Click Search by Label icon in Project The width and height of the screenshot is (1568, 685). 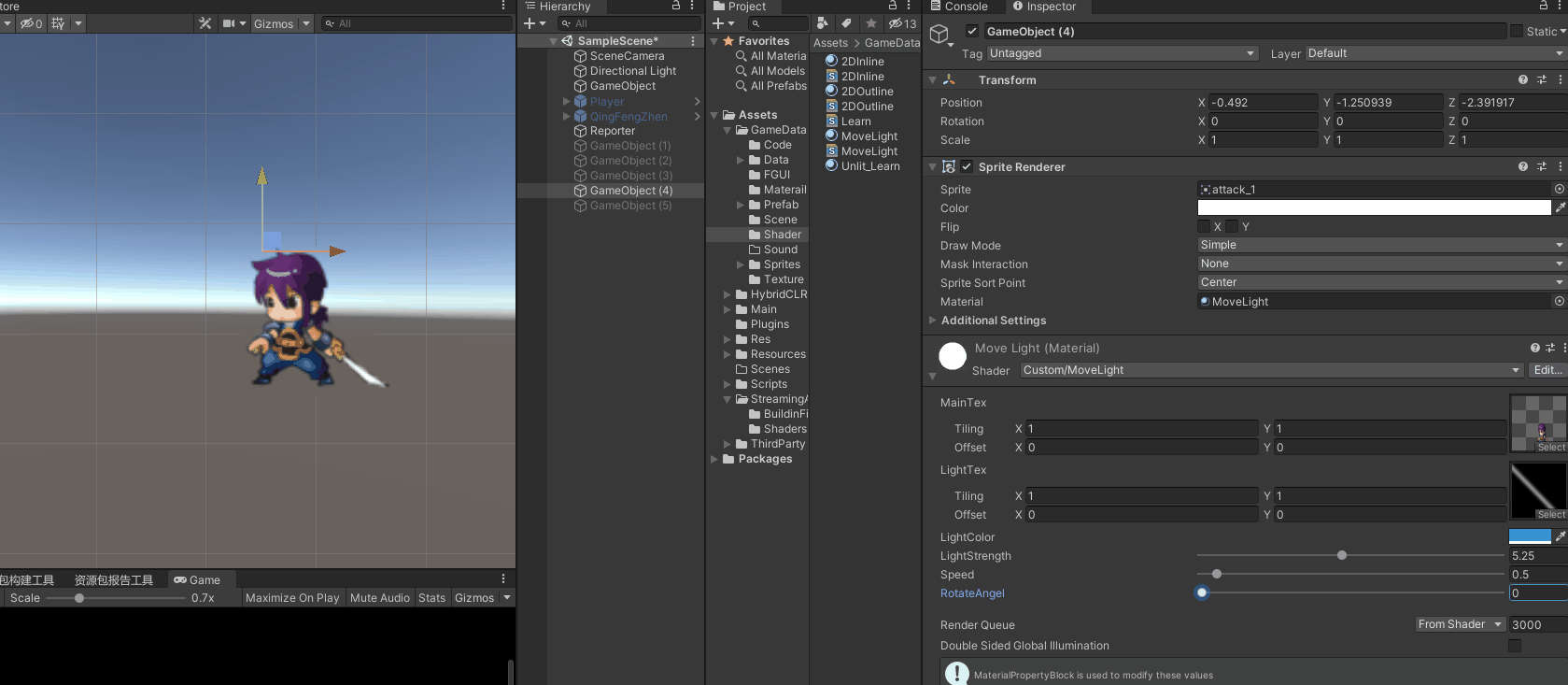tap(846, 23)
